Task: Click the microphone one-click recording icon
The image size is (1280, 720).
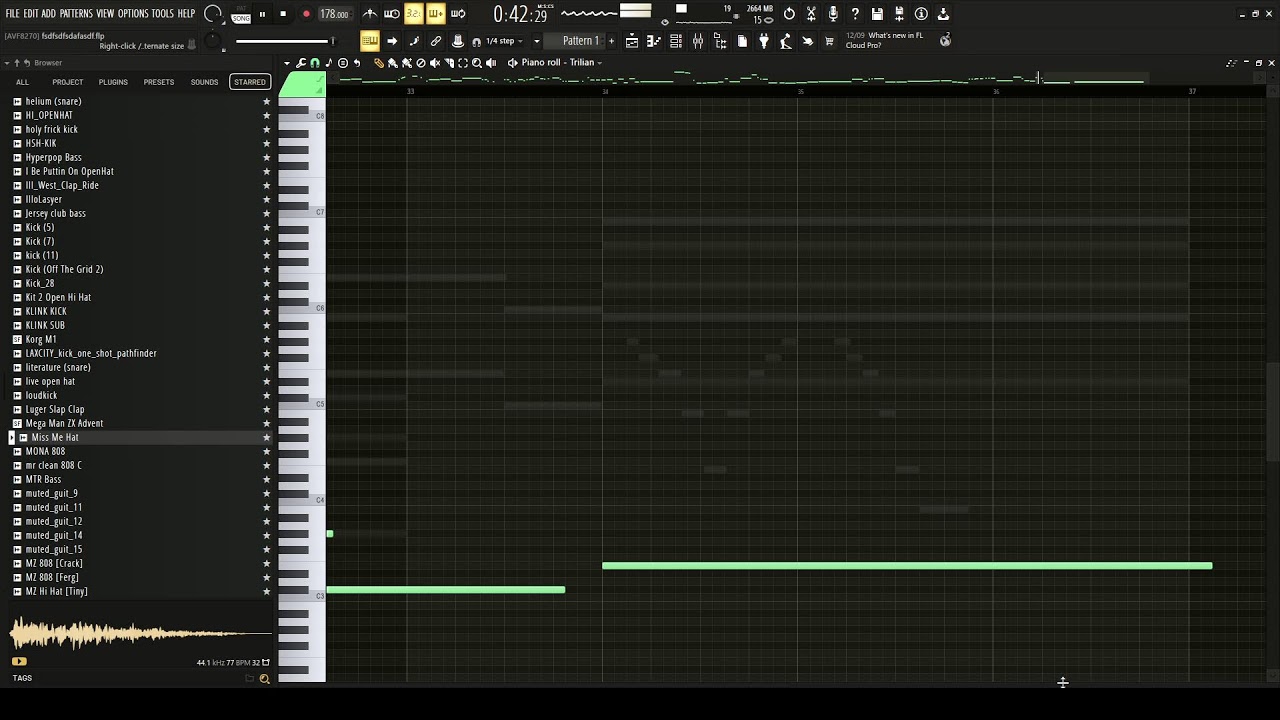Action: [x=833, y=14]
